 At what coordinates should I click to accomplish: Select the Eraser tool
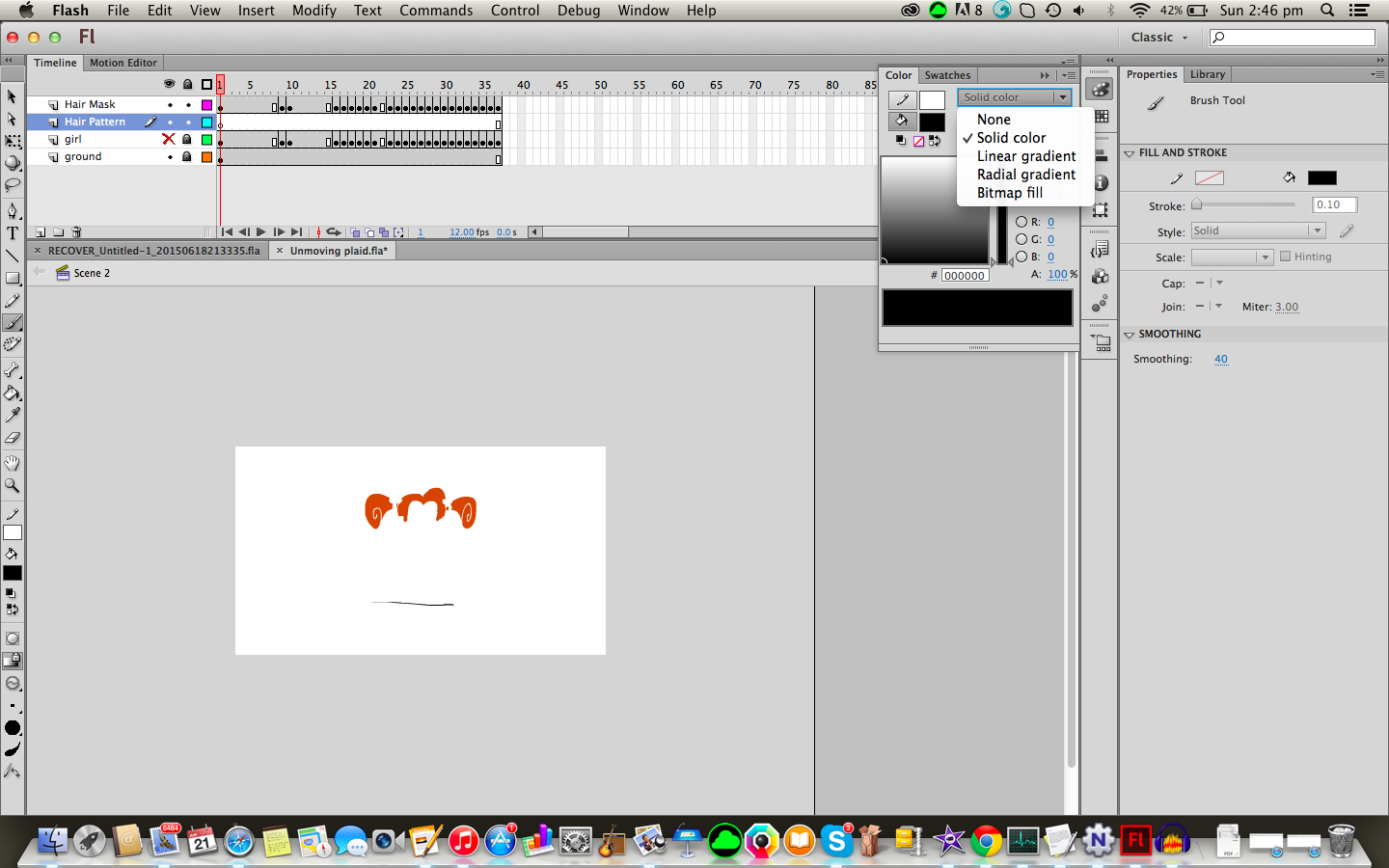13,437
